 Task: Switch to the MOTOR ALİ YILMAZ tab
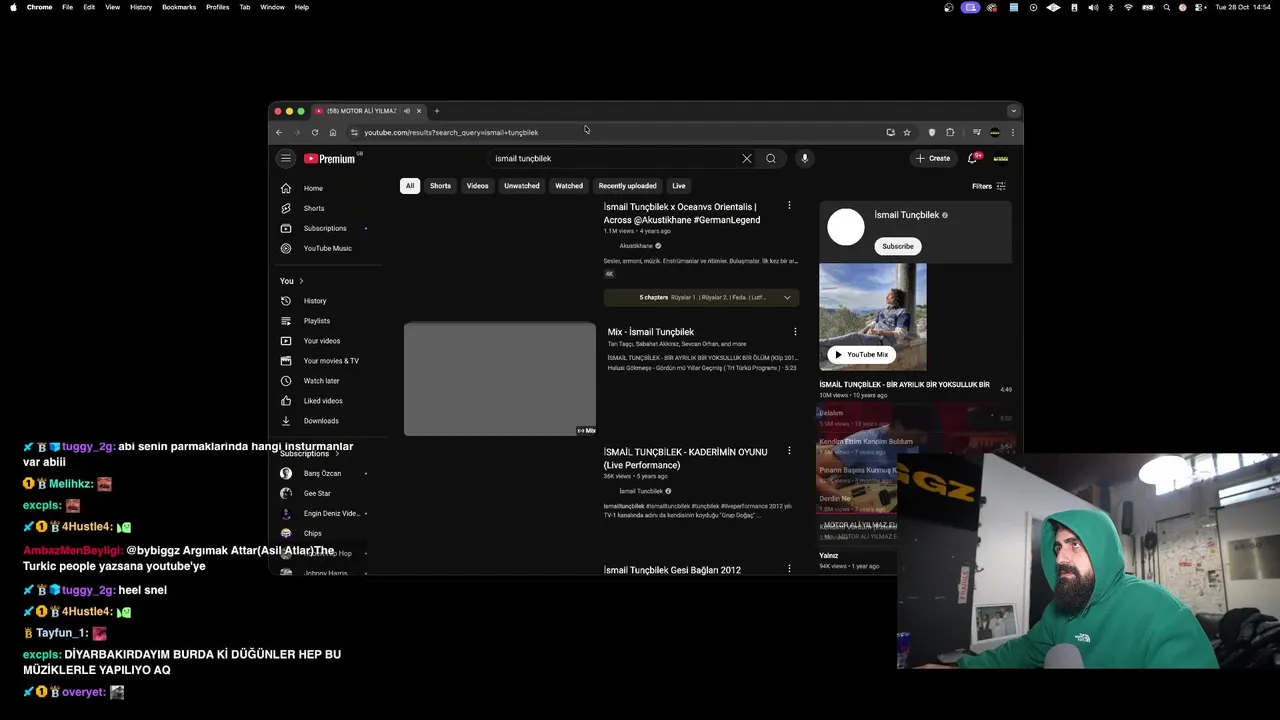361,111
